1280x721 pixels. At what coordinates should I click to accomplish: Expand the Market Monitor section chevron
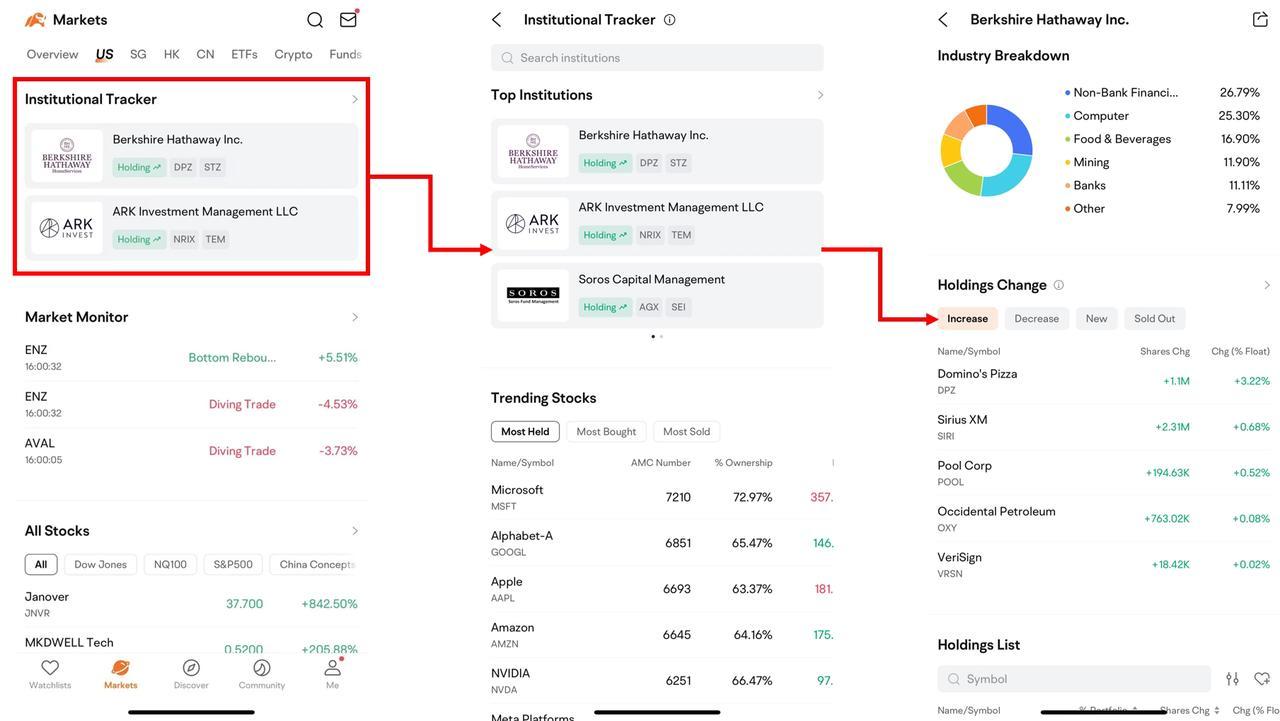tap(355, 317)
